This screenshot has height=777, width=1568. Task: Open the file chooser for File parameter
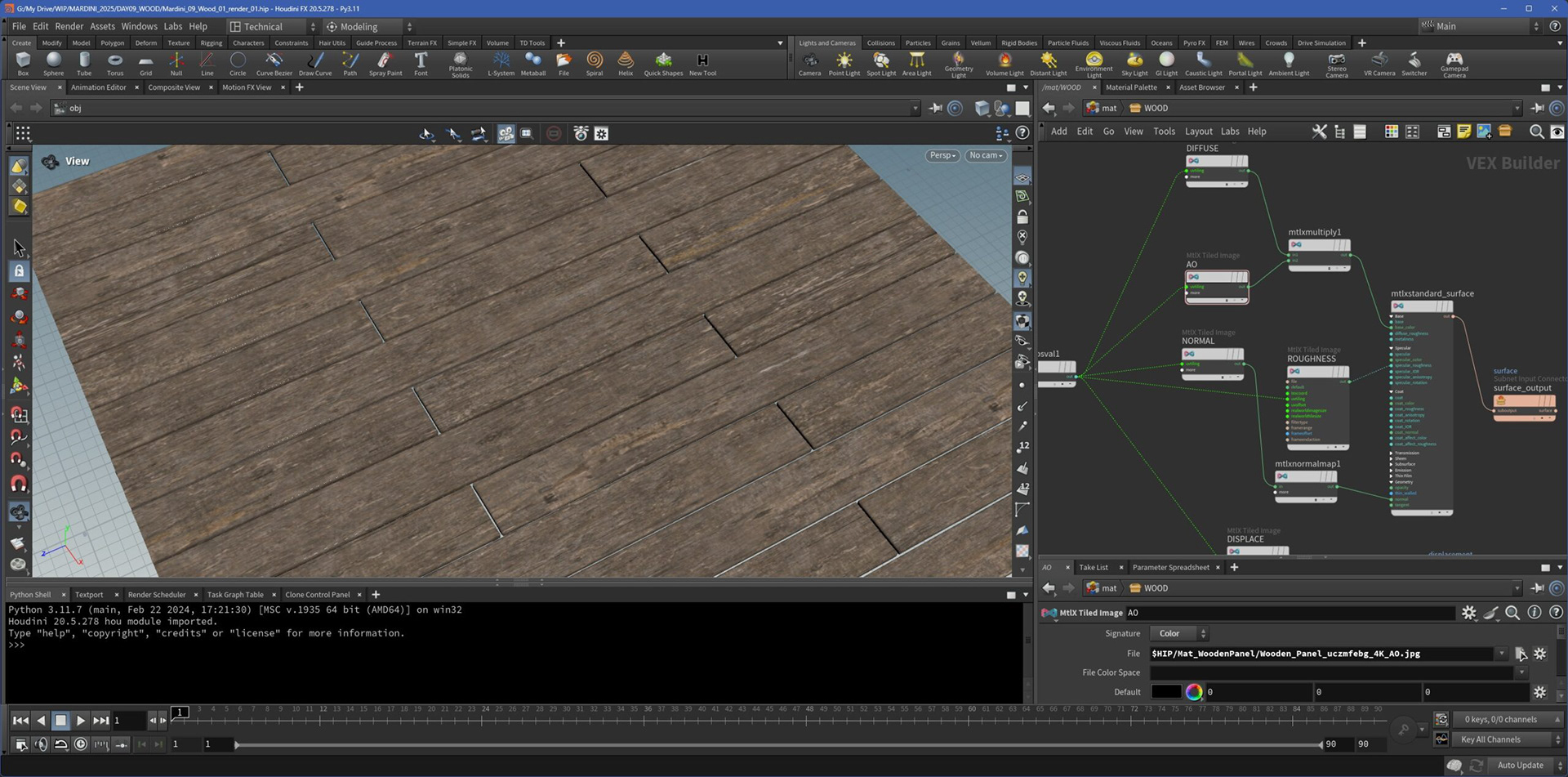1521,654
